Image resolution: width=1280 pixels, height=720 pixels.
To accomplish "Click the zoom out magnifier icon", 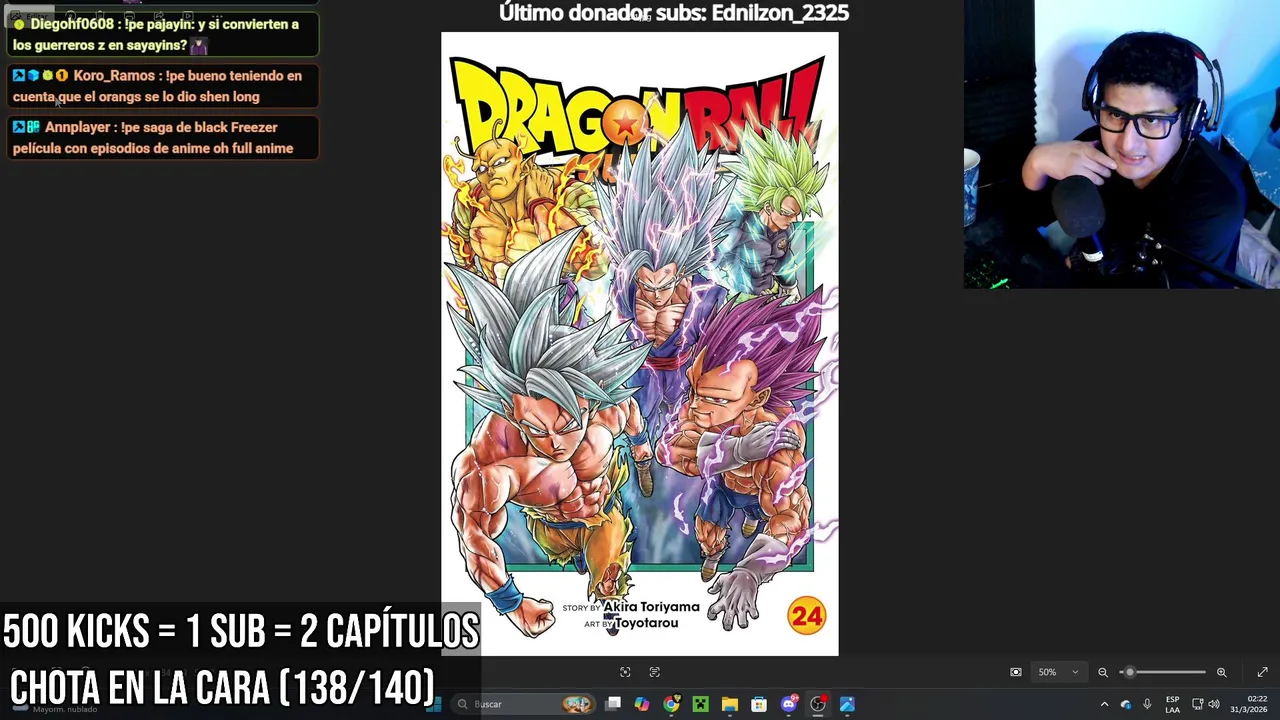I will pyautogui.click(x=1103, y=672).
